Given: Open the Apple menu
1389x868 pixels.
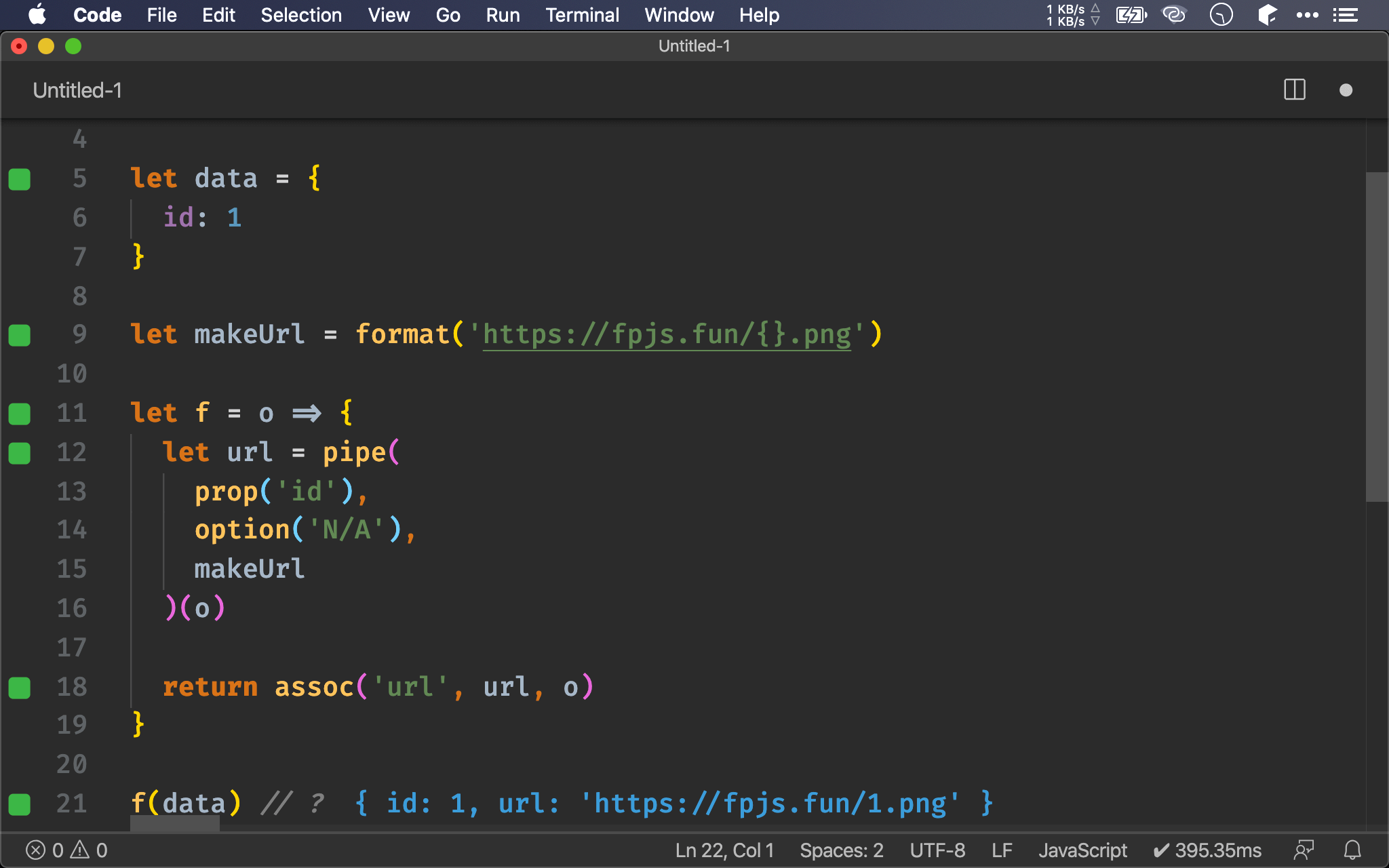Looking at the screenshot, I should [x=37, y=15].
